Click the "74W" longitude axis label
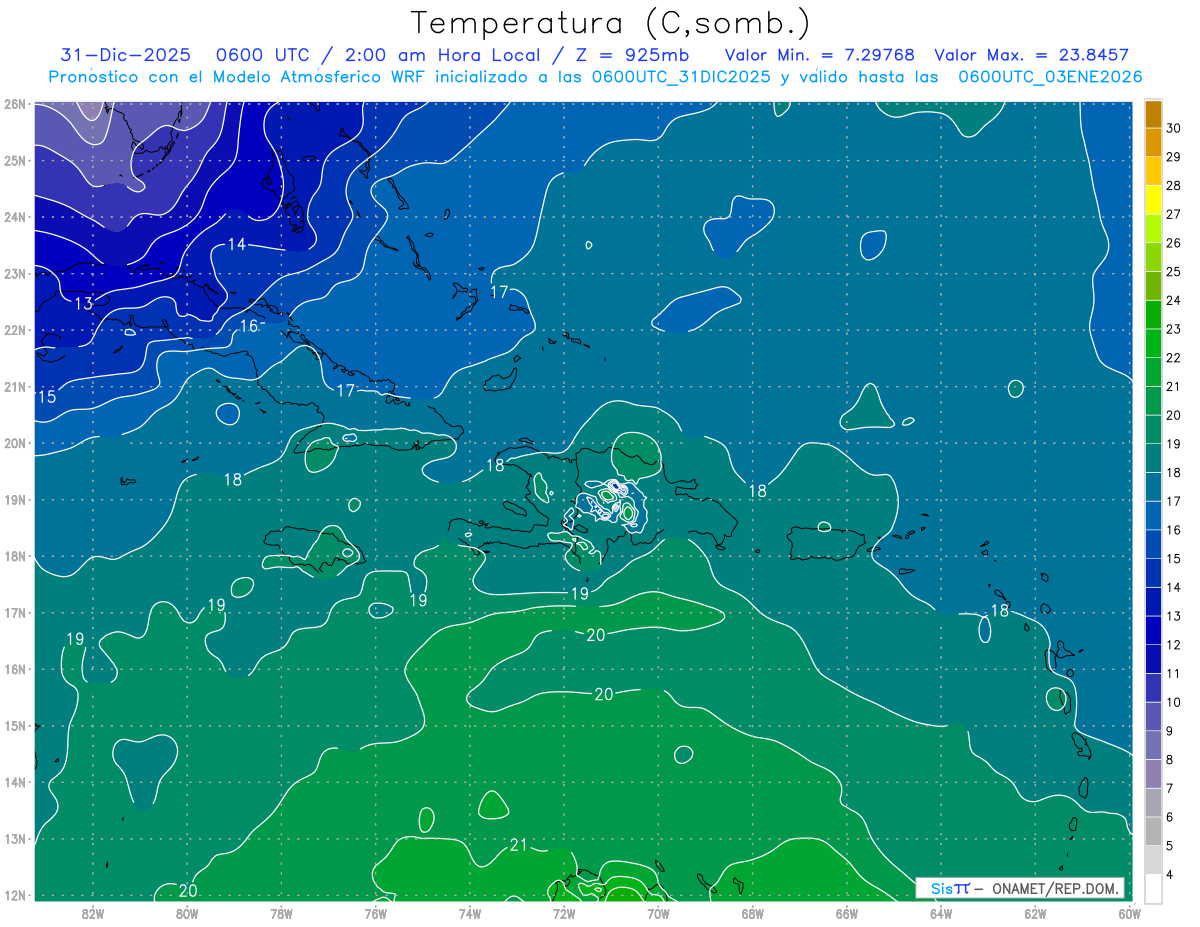1200x927 pixels. 470,913
